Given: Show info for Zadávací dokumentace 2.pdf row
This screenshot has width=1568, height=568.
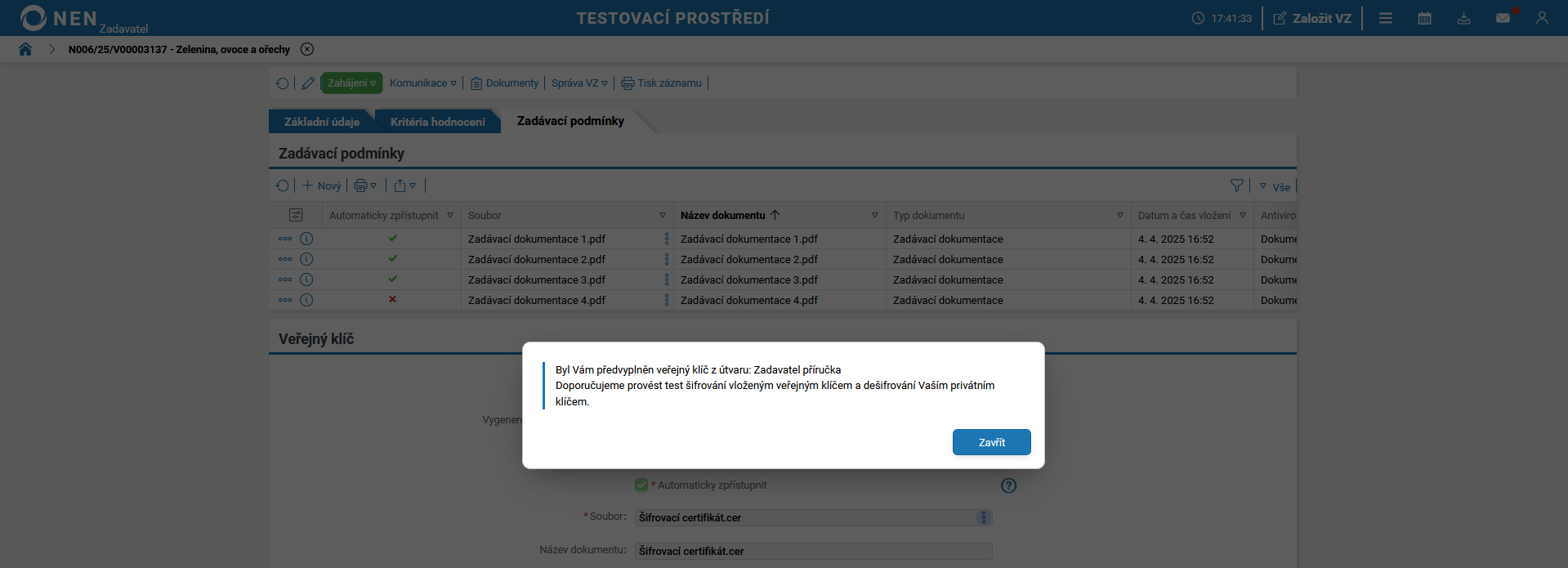Looking at the screenshot, I should [x=306, y=259].
